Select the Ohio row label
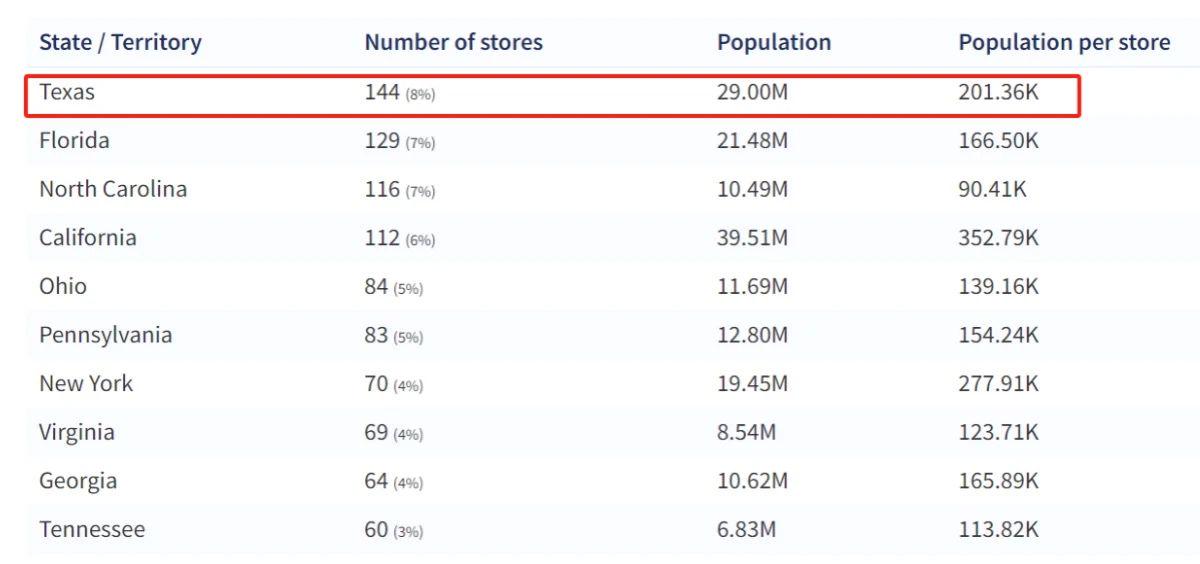This screenshot has height=564, width=1200. tap(63, 287)
